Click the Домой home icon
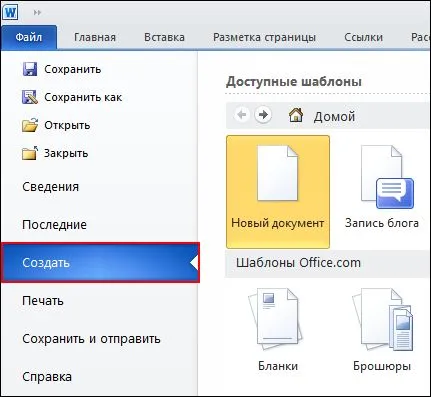 click(x=296, y=115)
